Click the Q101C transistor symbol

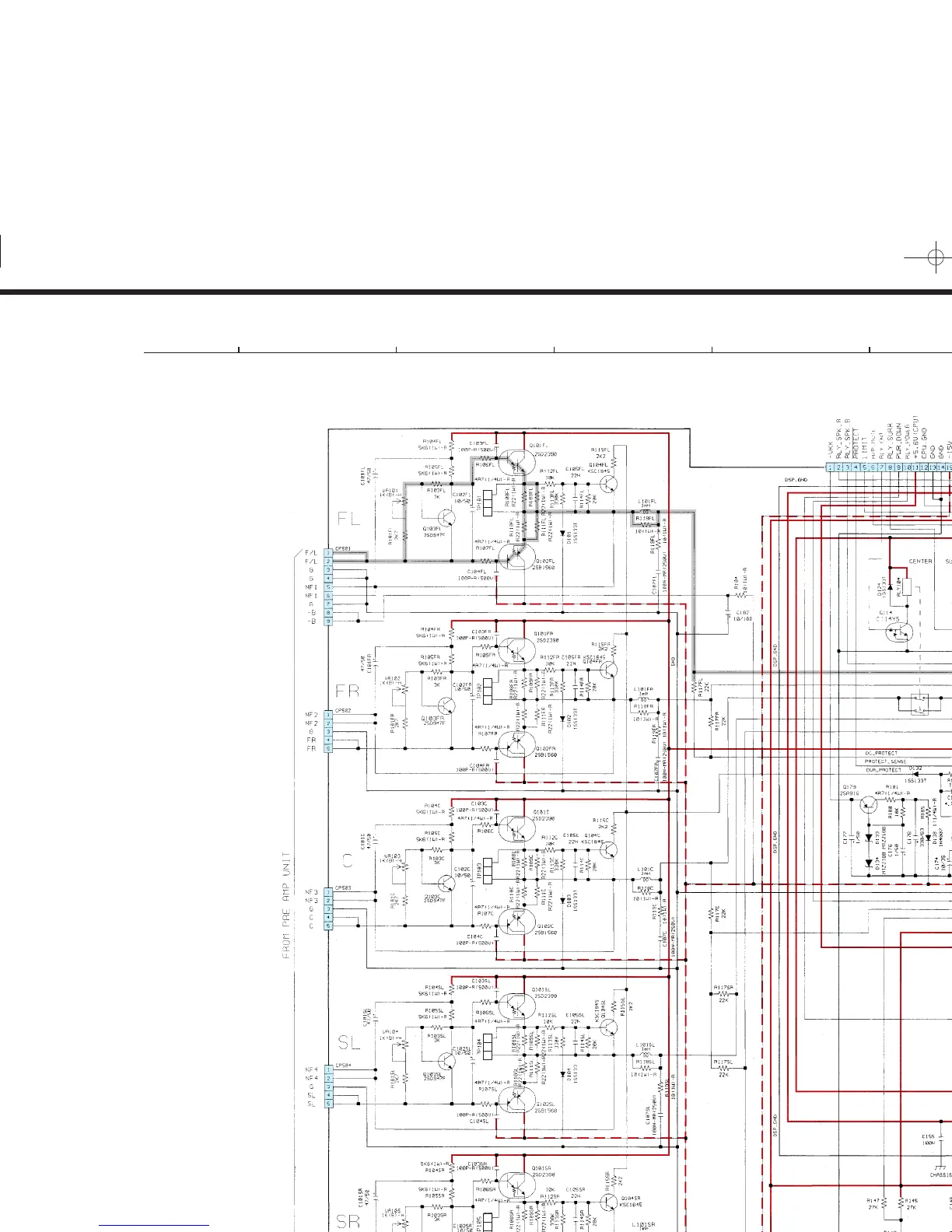(x=516, y=828)
